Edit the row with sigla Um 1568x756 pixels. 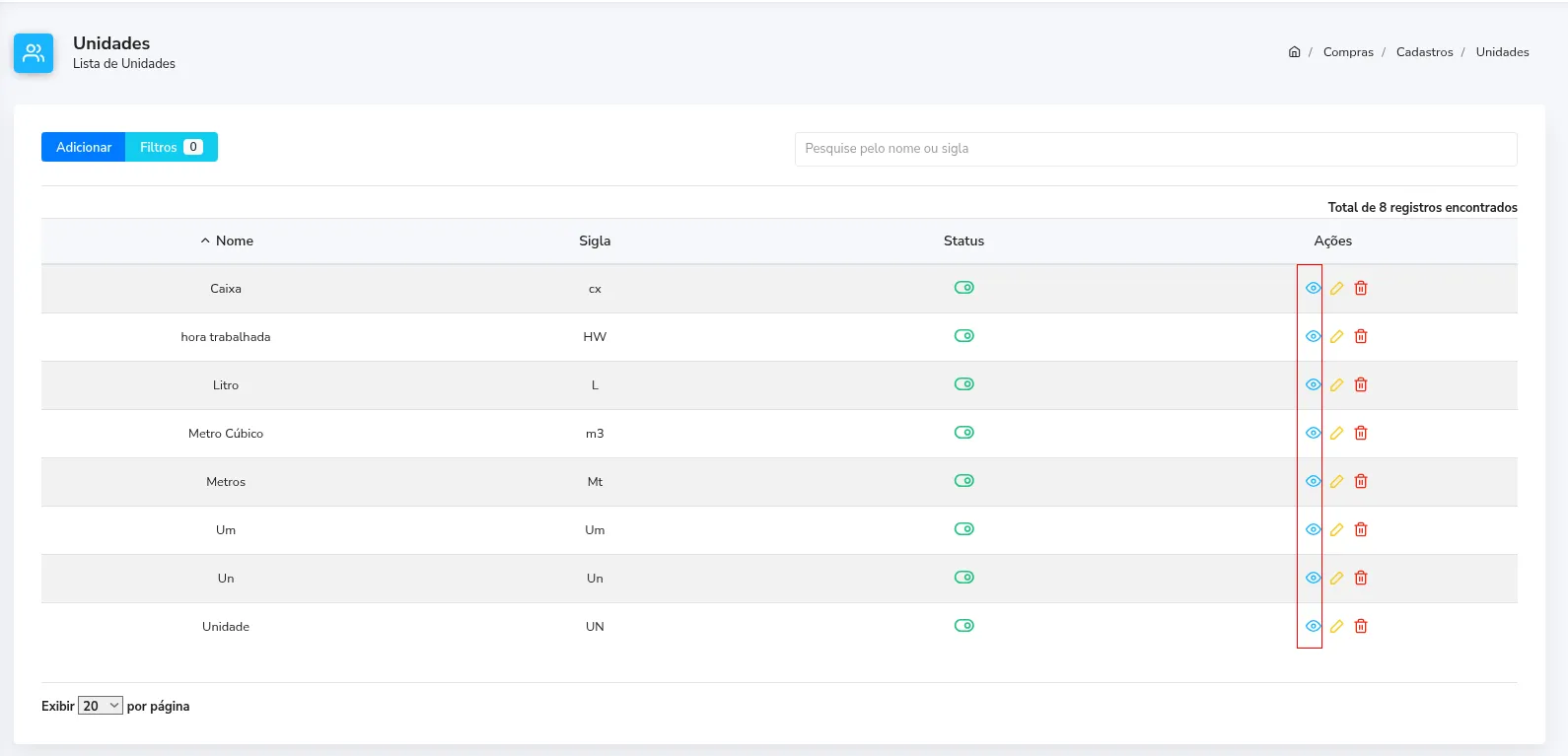1336,529
